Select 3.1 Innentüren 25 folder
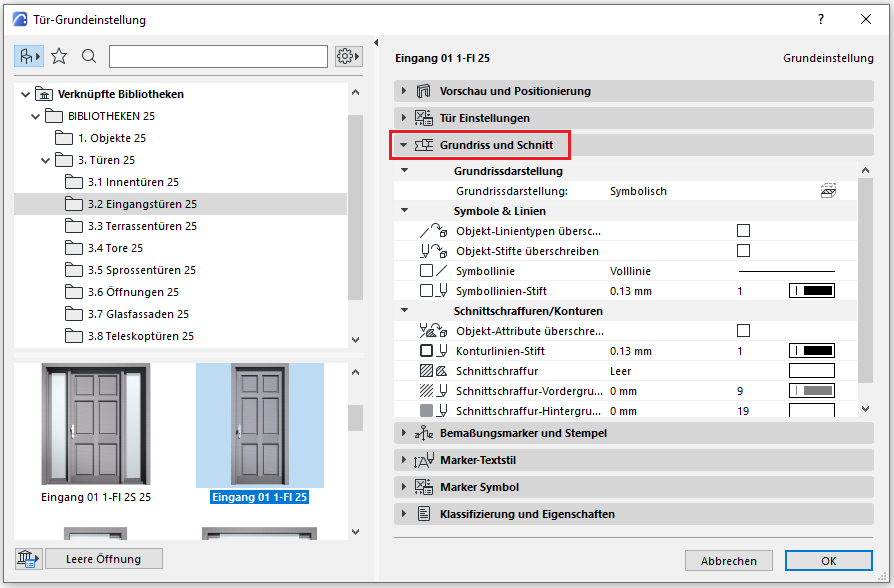 pyautogui.click(x=133, y=182)
